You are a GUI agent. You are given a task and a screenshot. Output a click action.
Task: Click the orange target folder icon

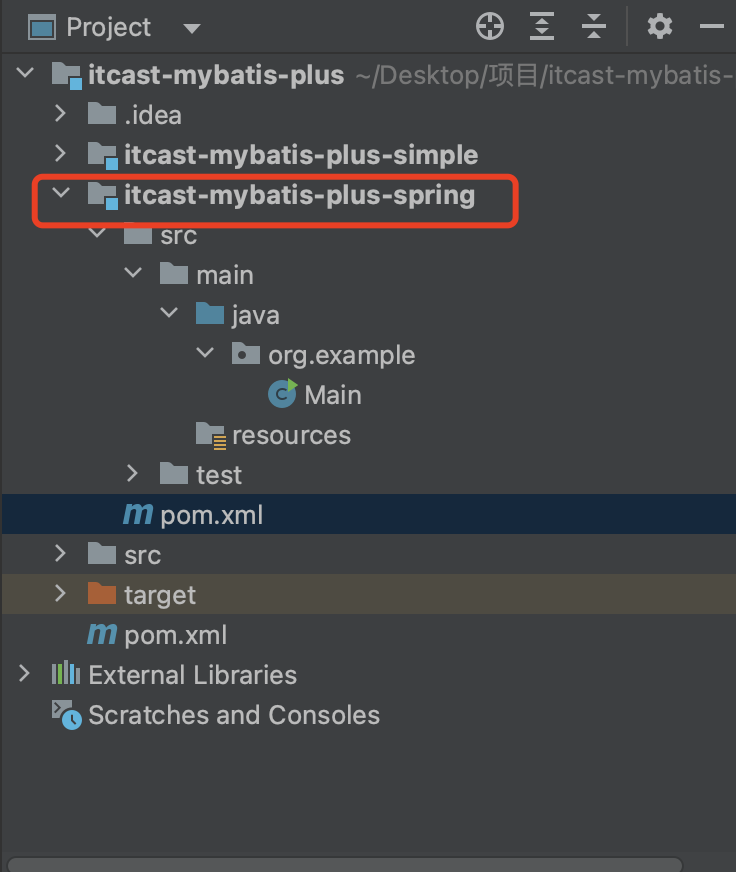coord(102,594)
